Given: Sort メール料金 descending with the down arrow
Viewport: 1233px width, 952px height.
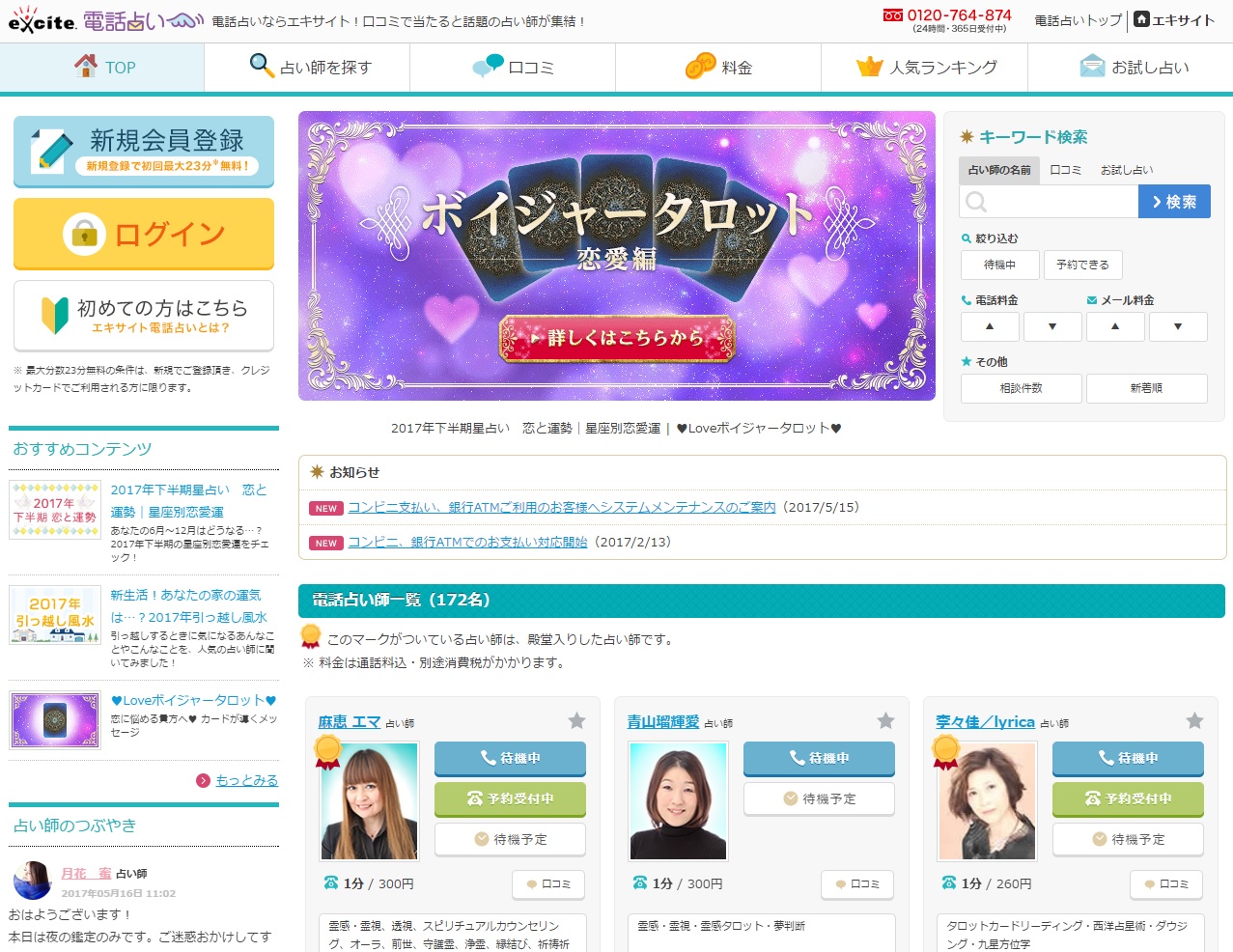Looking at the screenshot, I should pos(1178,326).
